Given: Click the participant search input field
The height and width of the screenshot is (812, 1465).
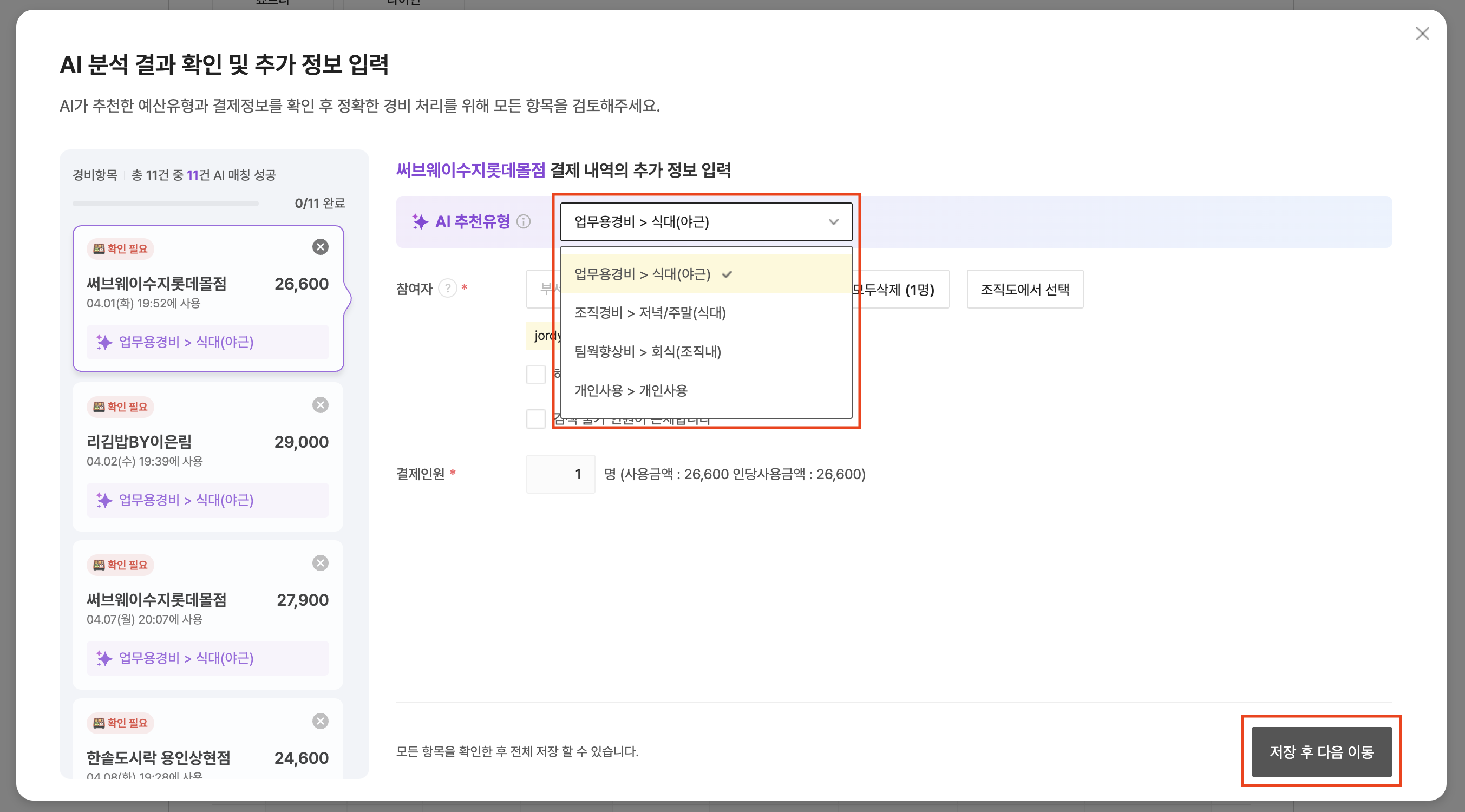Looking at the screenshot, I should (543, 289).
